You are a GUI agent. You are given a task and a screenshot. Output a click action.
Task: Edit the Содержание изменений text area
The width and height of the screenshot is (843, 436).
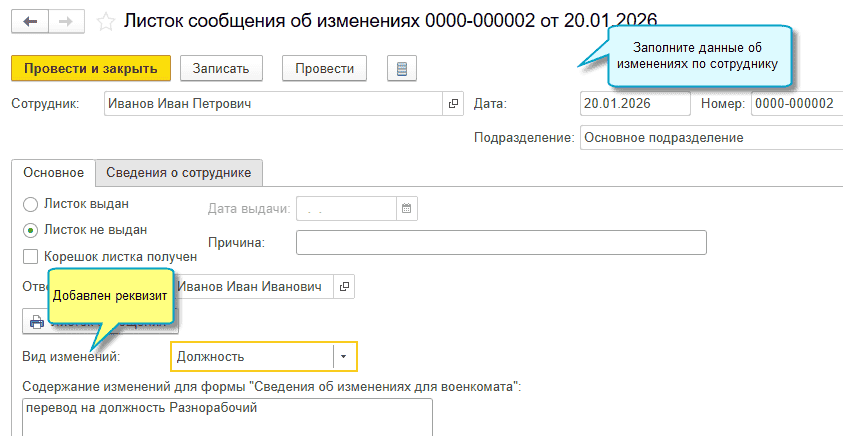(225, 418)
